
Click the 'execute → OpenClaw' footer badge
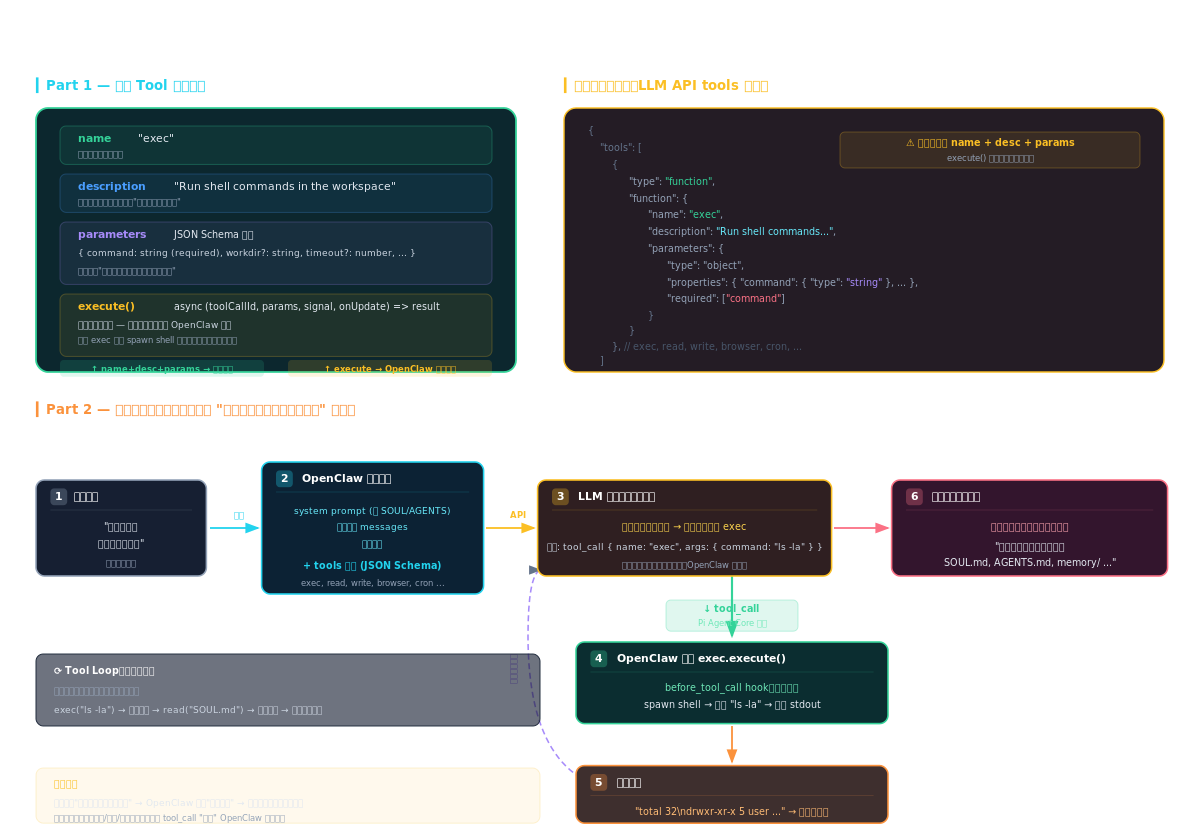390,369
